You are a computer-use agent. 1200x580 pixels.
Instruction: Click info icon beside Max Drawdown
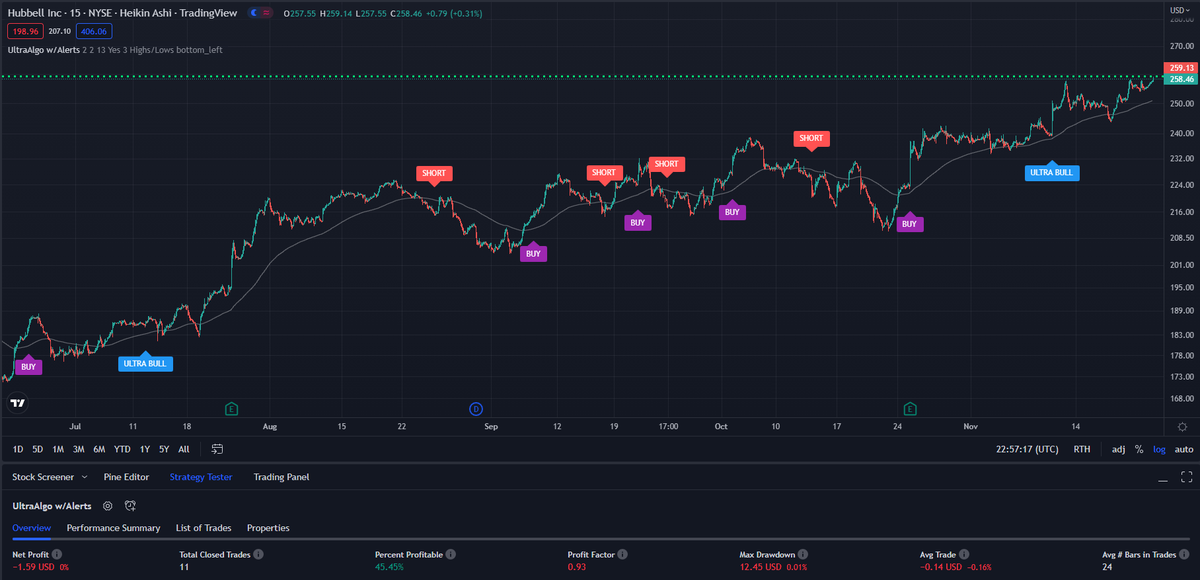point(804,553)
